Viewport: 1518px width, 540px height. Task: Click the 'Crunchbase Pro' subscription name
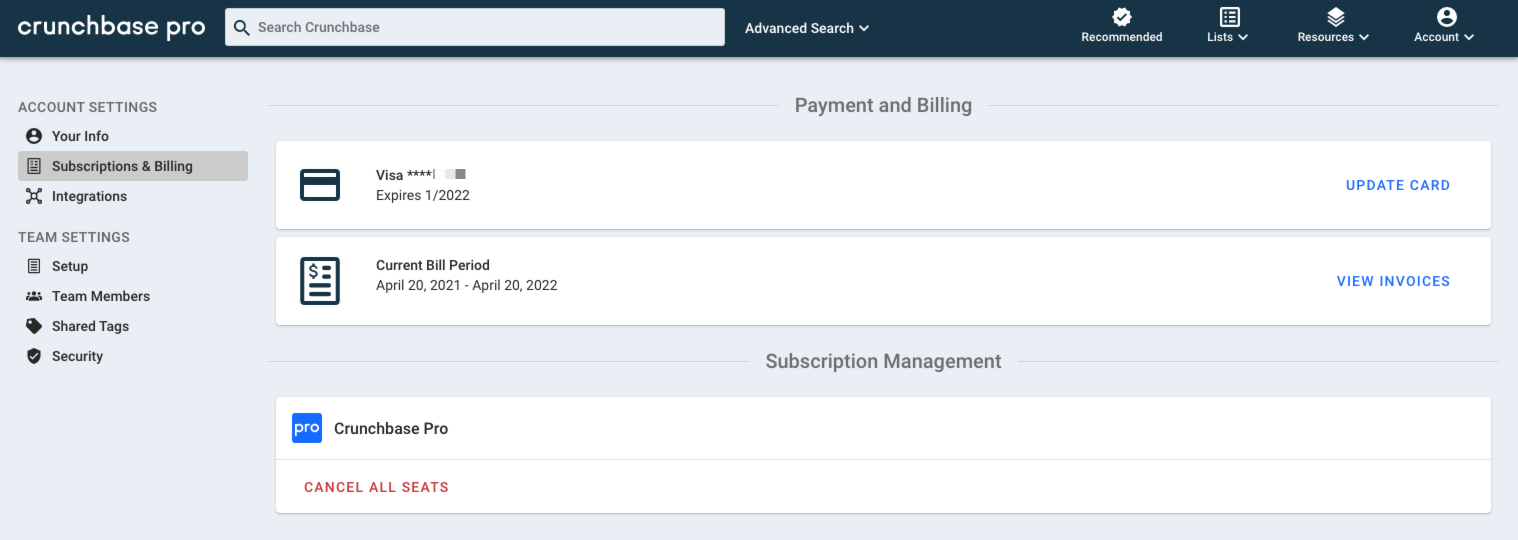tap(391, 428)
